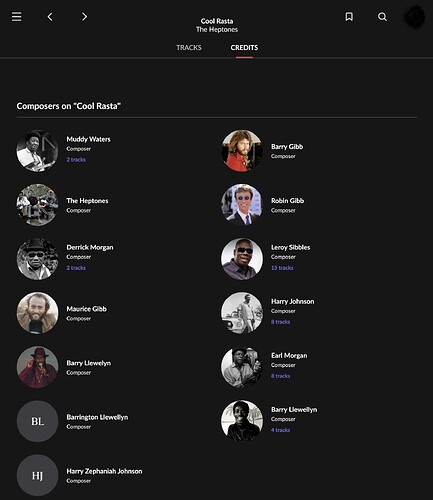Open Muddy Waters' 2 tracks link
Screen dimensions: 433x500
[x=76, y=160]
